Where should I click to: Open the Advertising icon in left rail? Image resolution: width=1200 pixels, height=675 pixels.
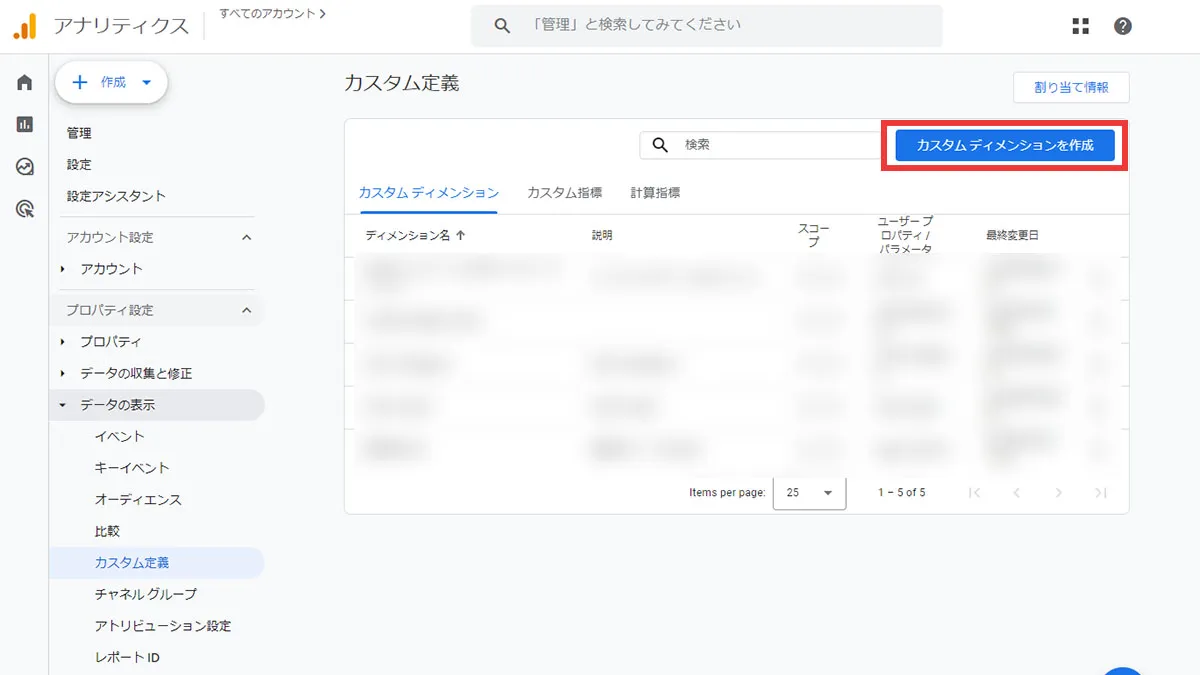pyautogui.click(x=25, y=209)
